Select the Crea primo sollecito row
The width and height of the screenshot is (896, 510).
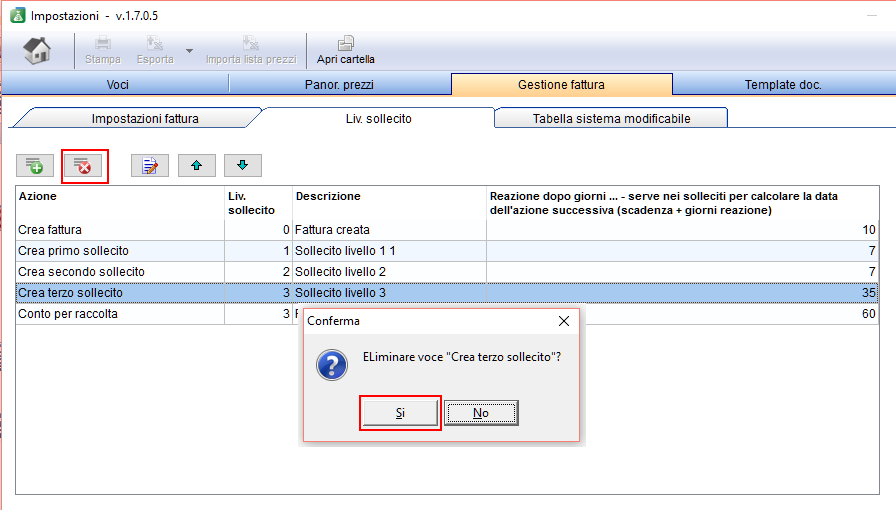click(447, 251)
